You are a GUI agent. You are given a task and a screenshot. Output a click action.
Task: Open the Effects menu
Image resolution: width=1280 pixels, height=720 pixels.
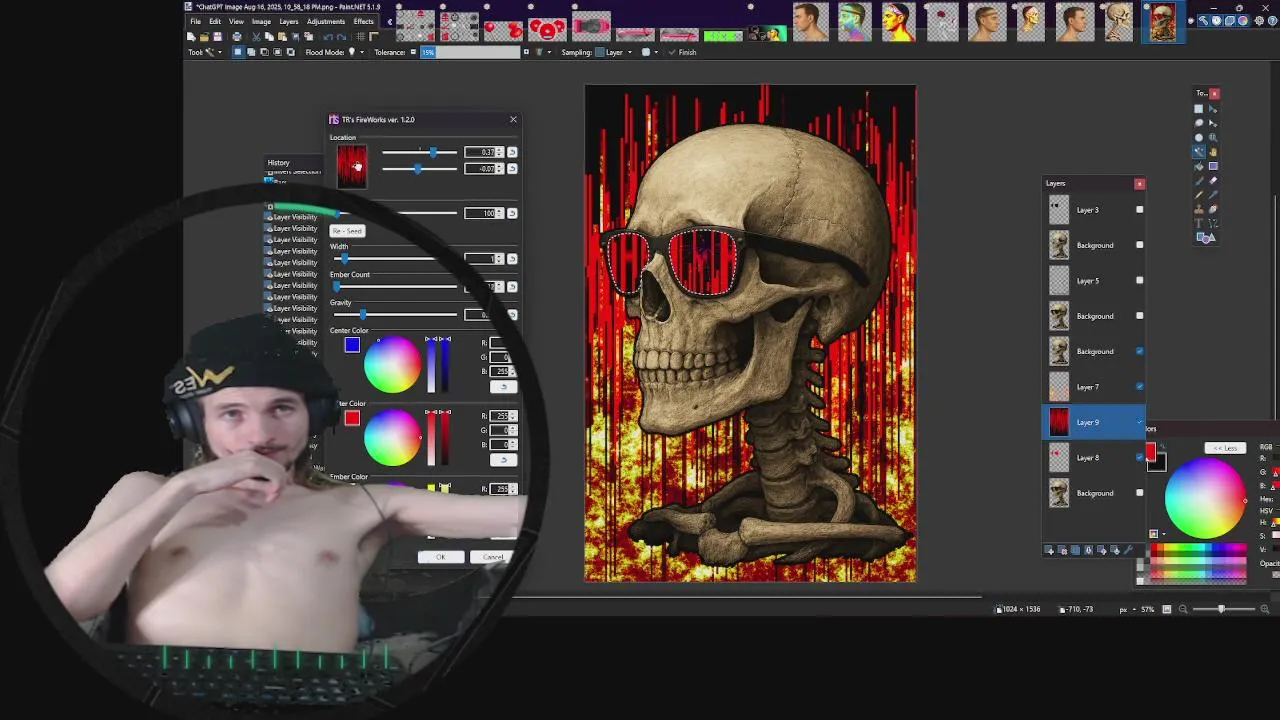[364, 21]
